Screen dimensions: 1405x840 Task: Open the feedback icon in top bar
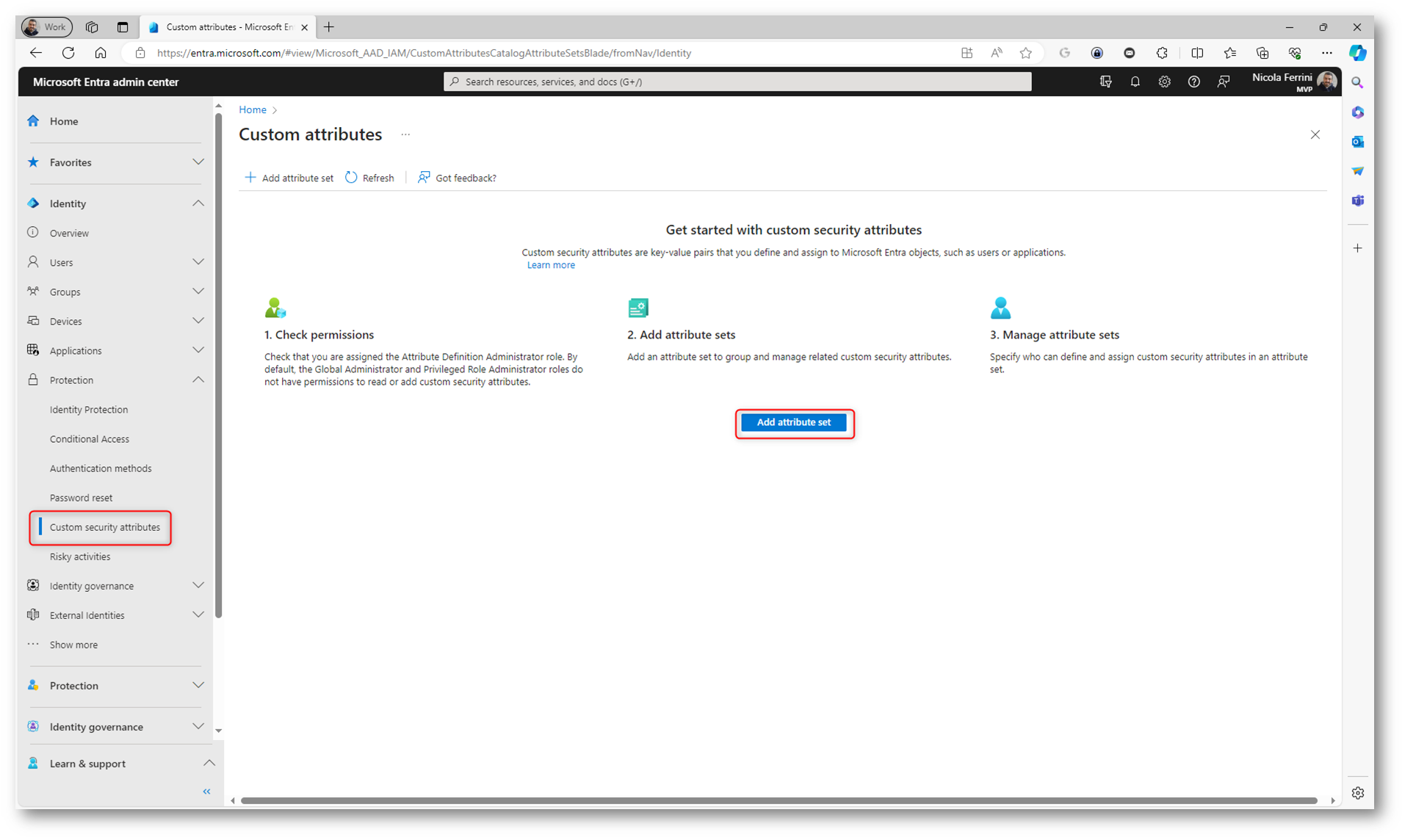1223,82
